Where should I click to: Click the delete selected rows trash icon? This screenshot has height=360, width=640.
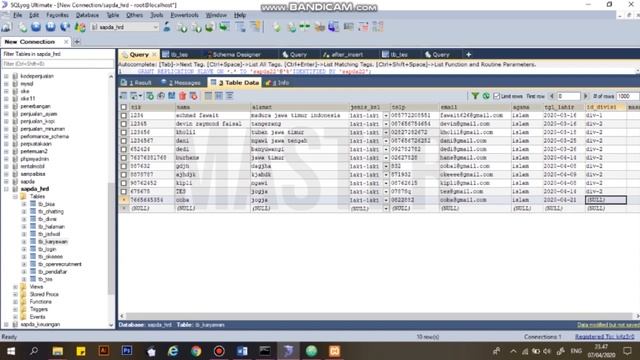click(182, 96)
